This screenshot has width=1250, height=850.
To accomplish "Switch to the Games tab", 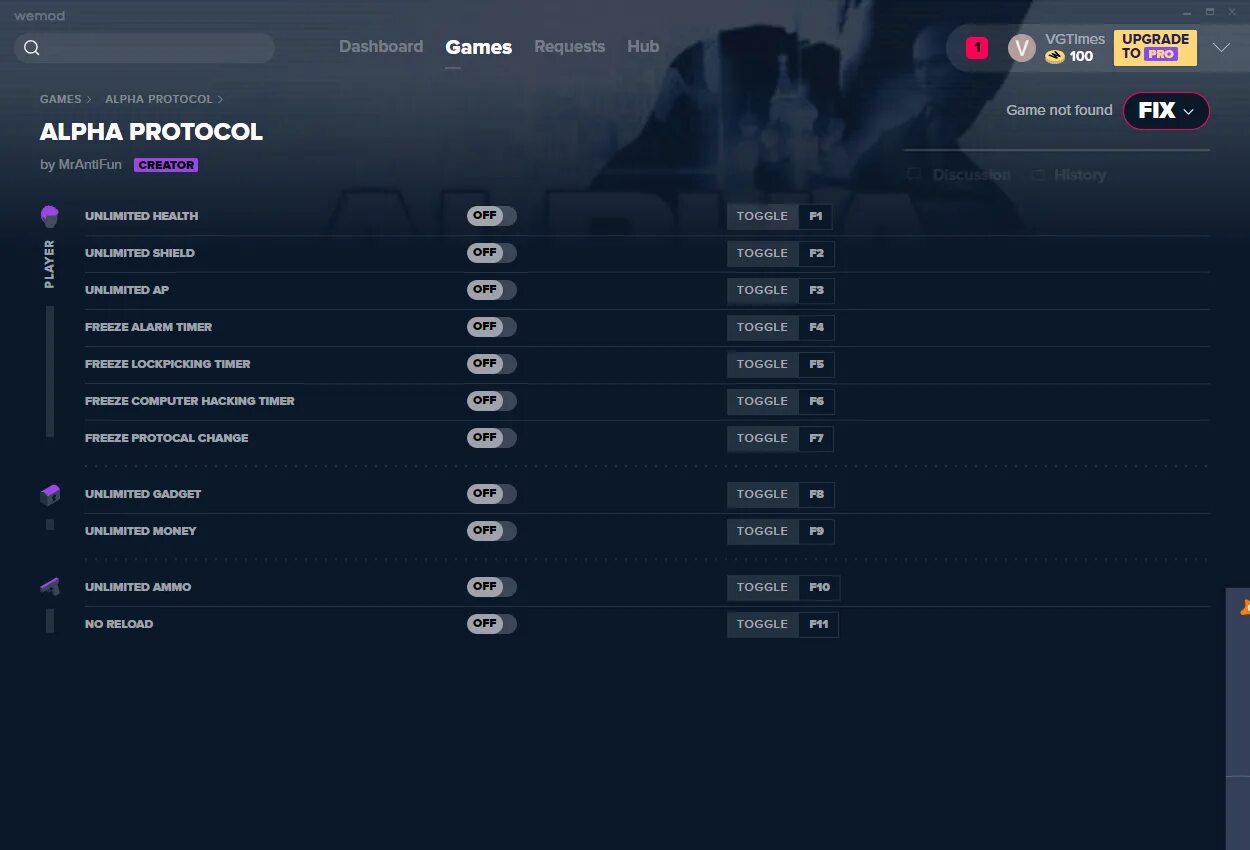I will [479, 47].
